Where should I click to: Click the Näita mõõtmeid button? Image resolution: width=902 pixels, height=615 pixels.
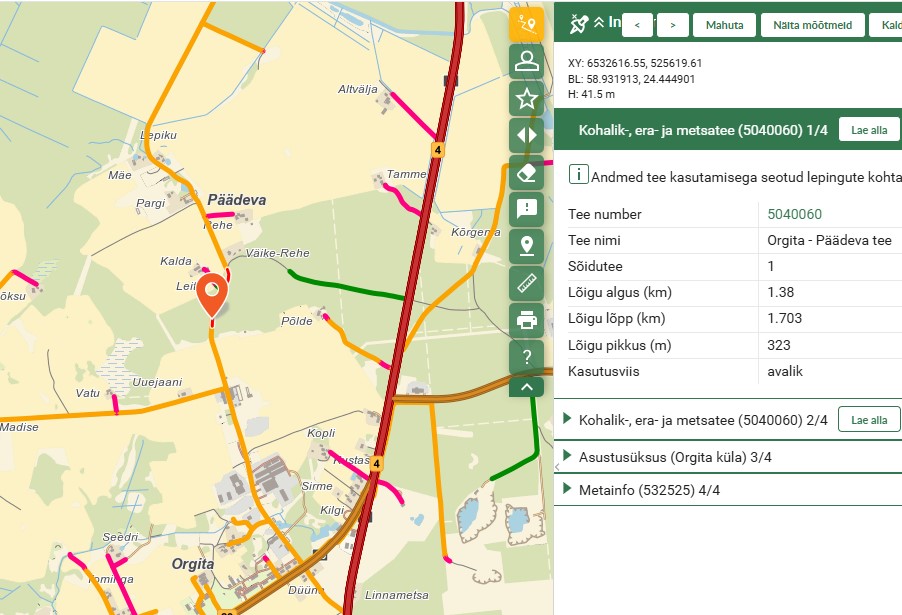(811, 25)
